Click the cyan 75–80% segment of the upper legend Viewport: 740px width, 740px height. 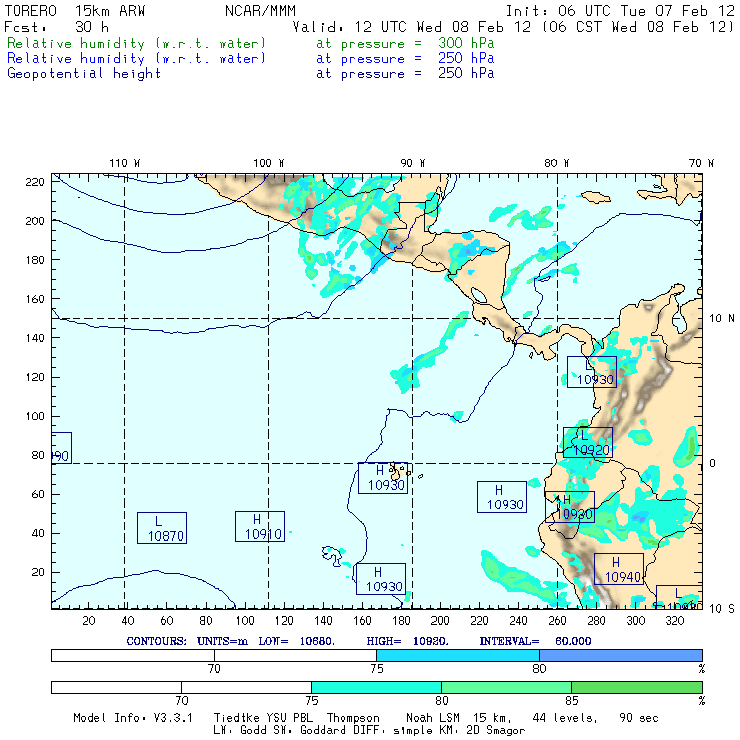coord(458,655)
